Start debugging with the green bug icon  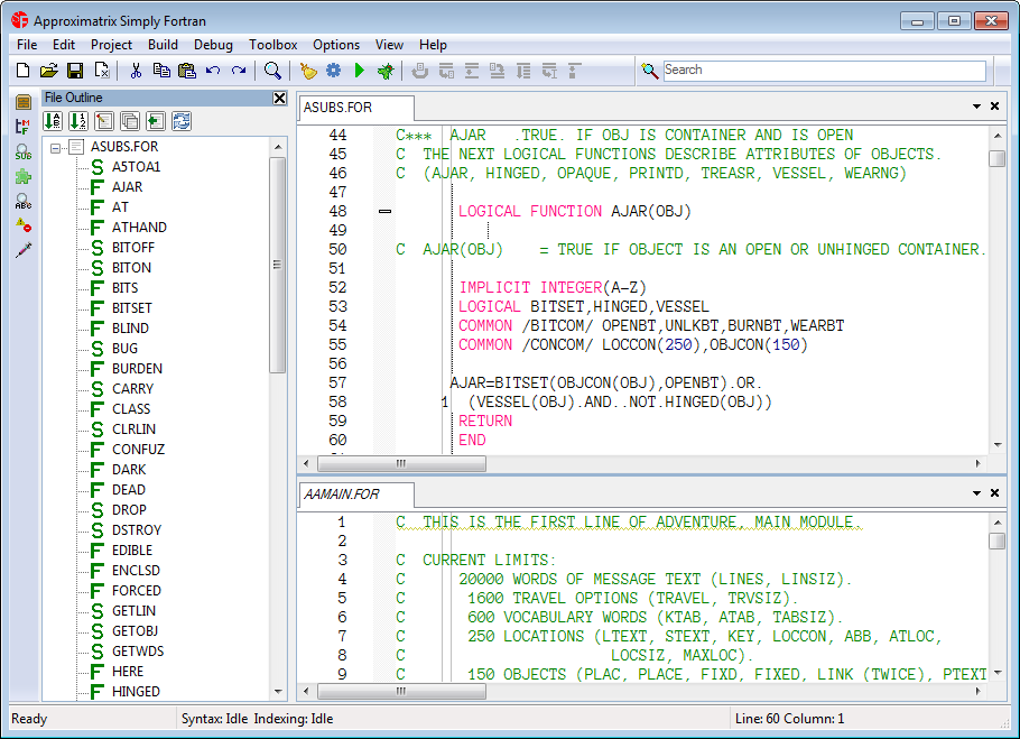click(x=384, y=70)
